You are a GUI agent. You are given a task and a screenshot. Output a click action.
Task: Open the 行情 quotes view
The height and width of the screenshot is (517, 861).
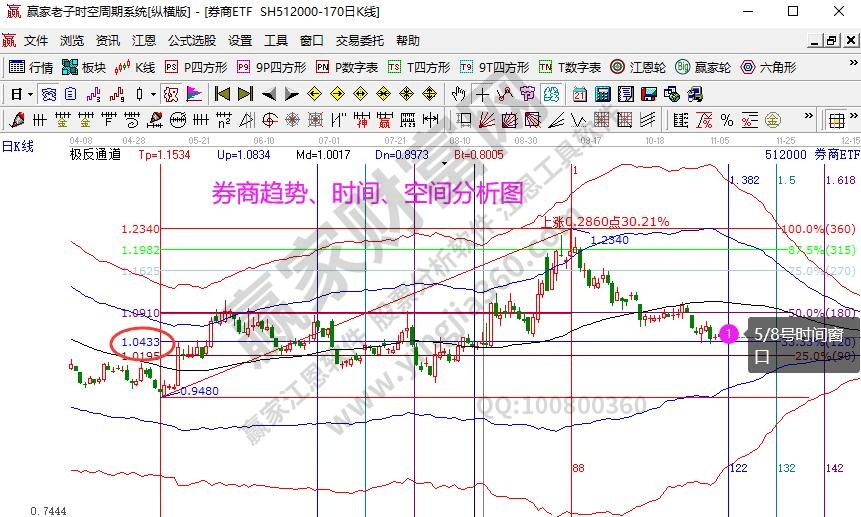31,68
